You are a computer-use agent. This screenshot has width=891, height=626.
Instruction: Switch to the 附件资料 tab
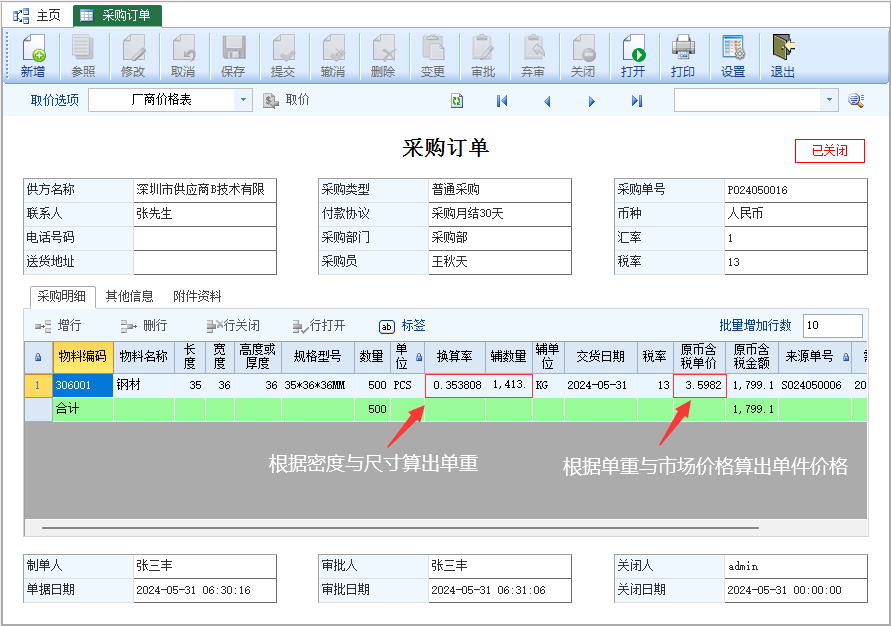pyautogui.click(x=197, y=296)
